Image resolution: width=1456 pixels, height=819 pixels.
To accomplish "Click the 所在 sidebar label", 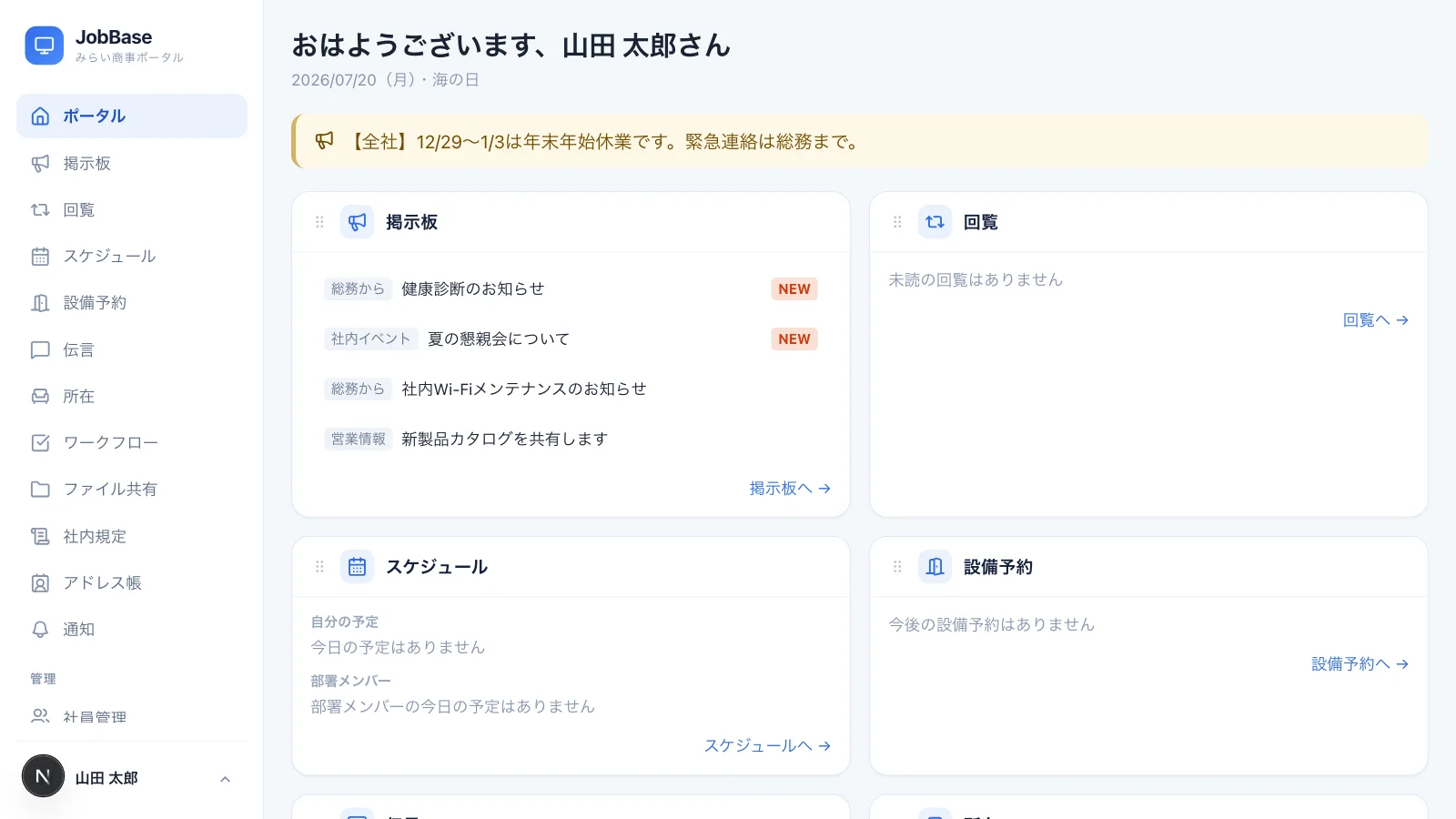I will [79, 397].
